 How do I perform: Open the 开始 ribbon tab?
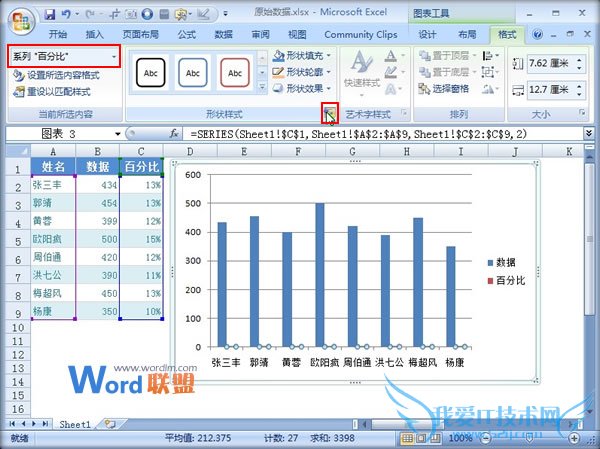(58, 35)
